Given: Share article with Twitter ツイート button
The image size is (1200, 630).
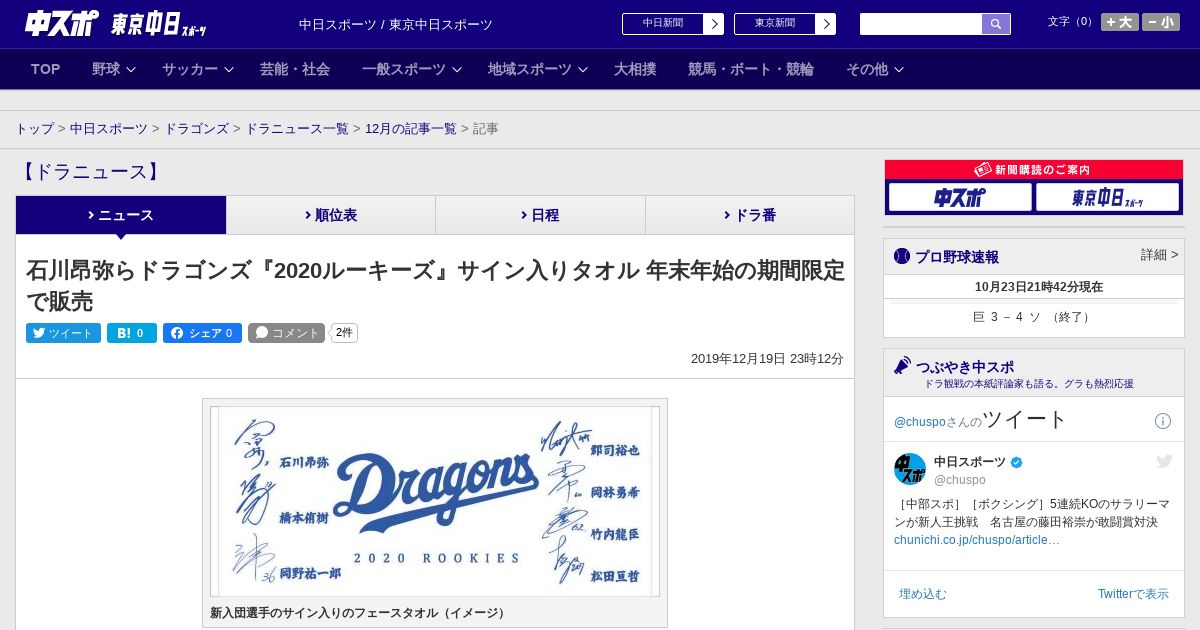Looking at the screenshot, I should click(x=63, y=333).
